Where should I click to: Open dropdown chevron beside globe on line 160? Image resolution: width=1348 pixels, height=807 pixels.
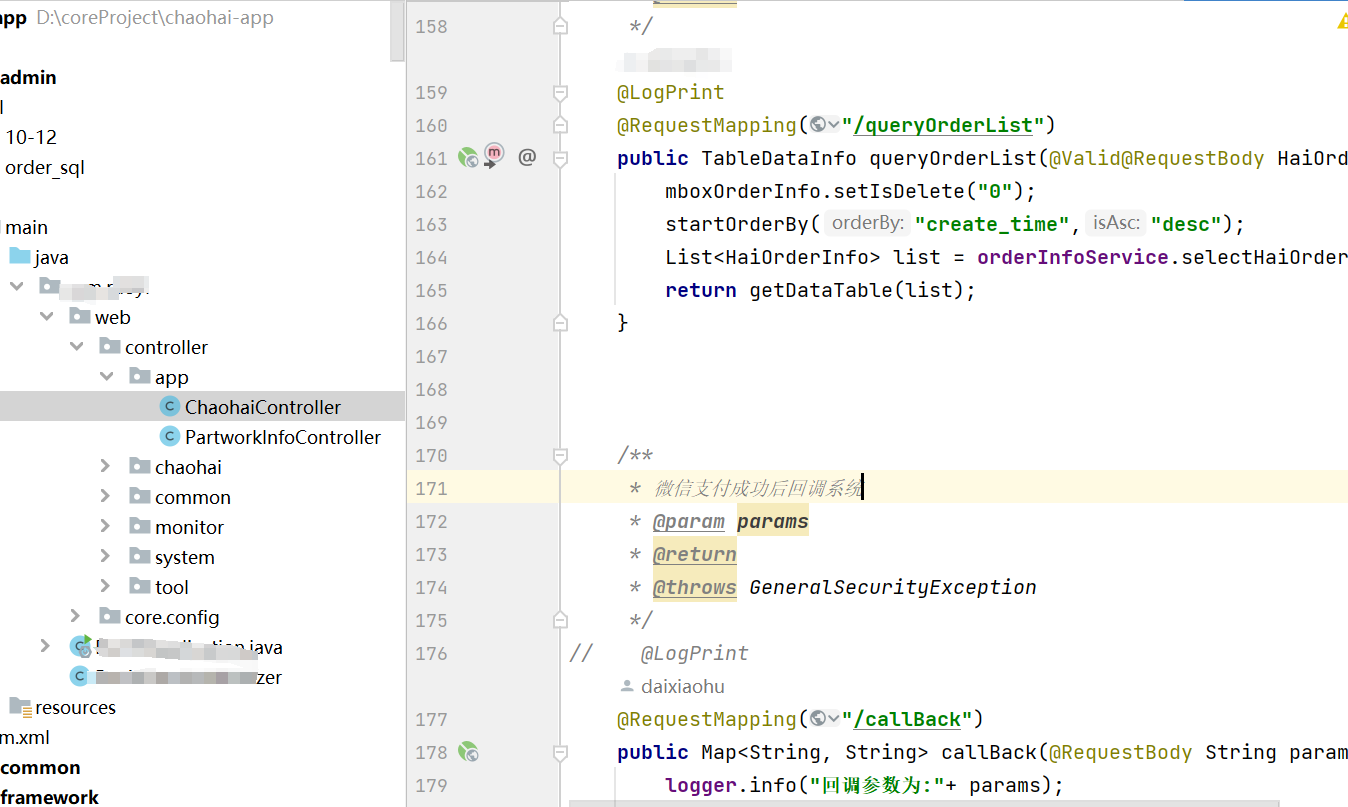(x=834, y=125)
